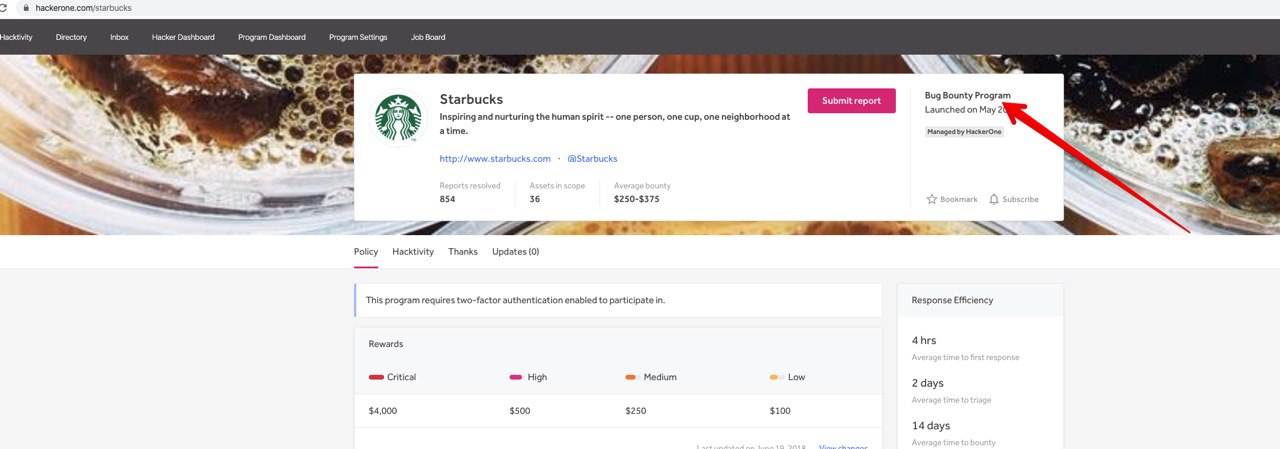Open the @Starbucks Twitter link
This screenshot has height=449, width=1280.
592,159
